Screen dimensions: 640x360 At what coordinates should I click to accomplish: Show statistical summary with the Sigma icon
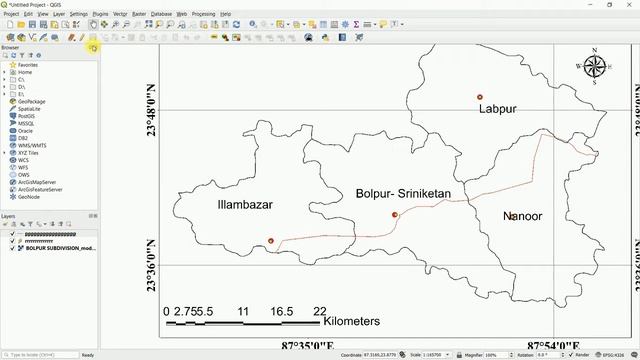tap(356, 25)
